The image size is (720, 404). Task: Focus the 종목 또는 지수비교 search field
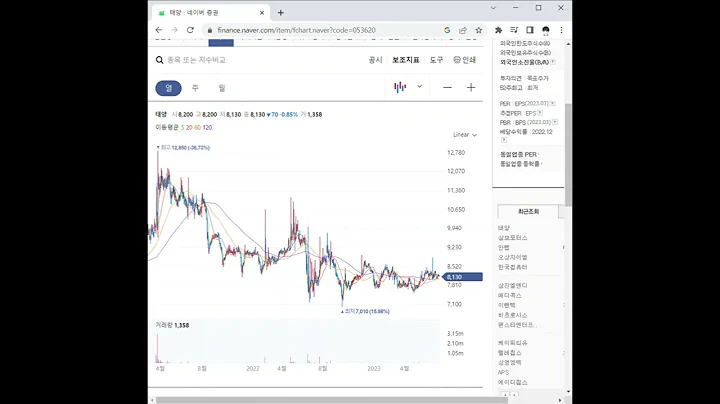click(197, 60)
